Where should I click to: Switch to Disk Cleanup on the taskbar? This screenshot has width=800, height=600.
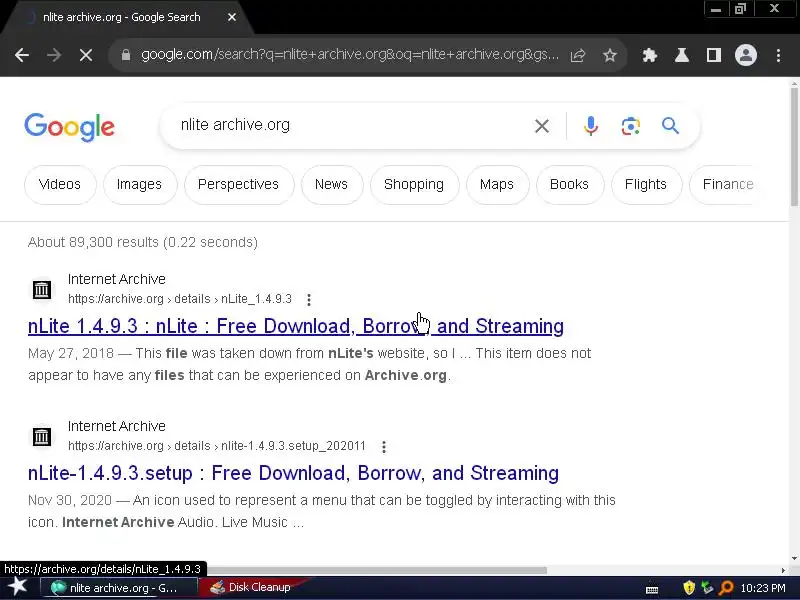point(254,588)
